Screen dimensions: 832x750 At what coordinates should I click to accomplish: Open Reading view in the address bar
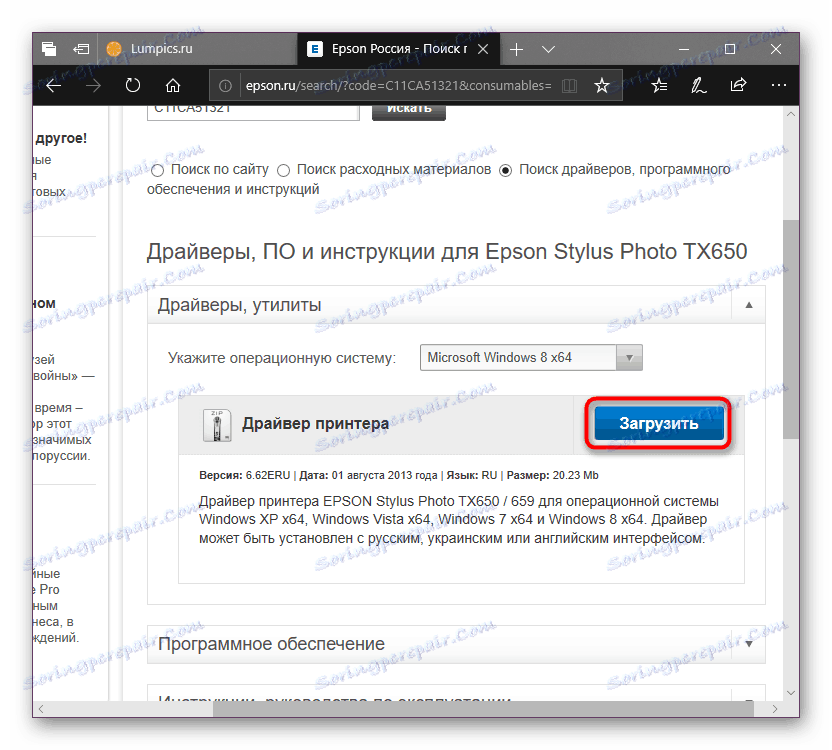(x=568, y=85)
